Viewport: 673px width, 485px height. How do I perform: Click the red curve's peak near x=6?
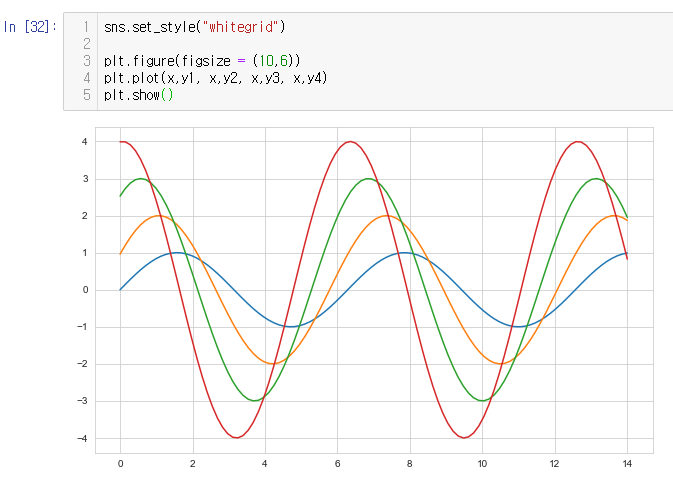point(349,142)
